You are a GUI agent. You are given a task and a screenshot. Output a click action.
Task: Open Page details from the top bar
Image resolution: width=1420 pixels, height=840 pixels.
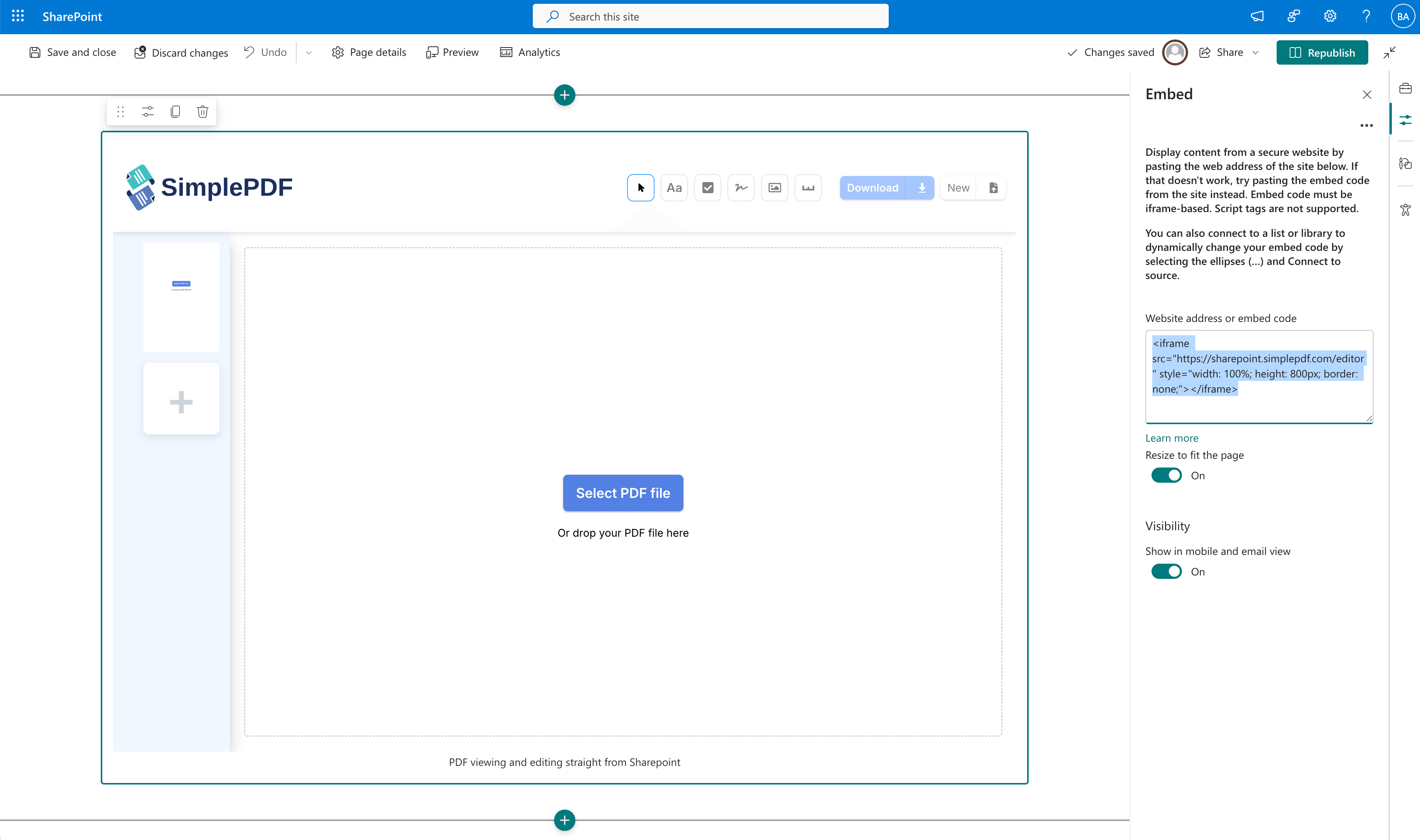[x=369, y=52]
